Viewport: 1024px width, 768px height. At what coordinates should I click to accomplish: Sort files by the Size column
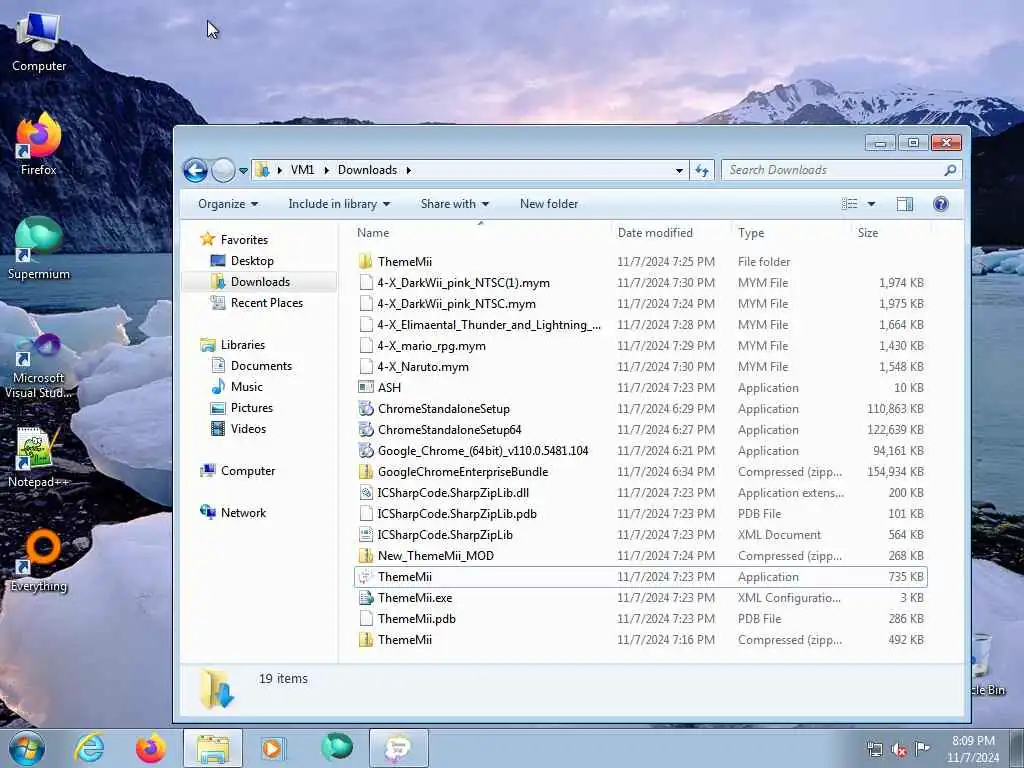[891, 233]
